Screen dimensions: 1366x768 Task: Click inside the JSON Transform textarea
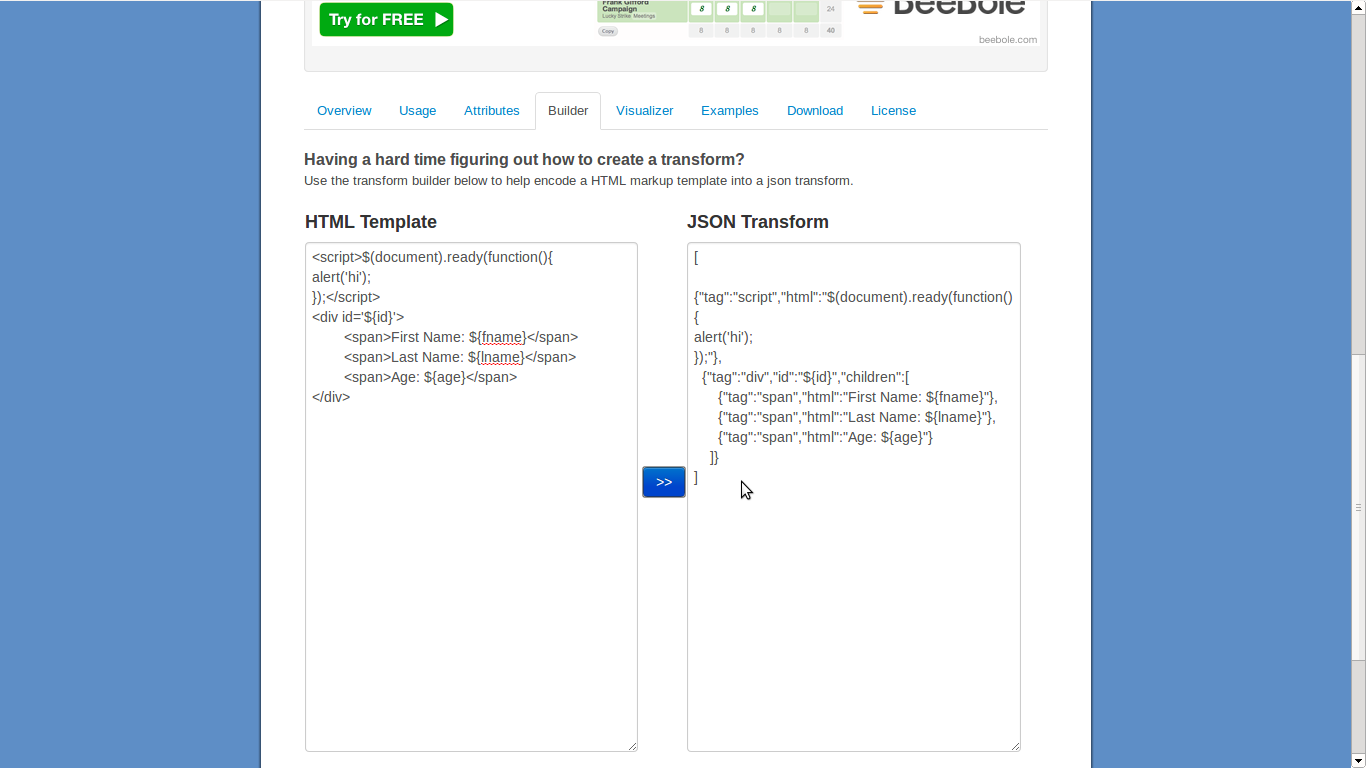(x=853, y=497)
